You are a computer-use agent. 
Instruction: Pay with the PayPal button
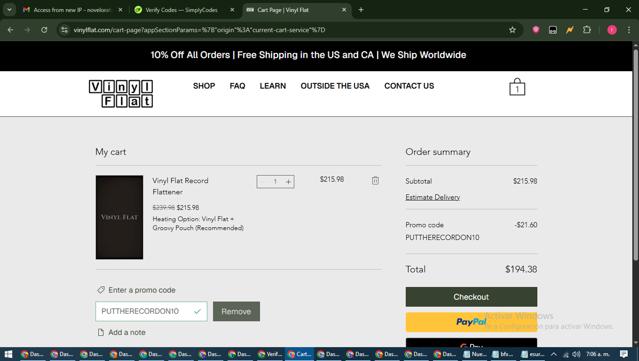471,322
